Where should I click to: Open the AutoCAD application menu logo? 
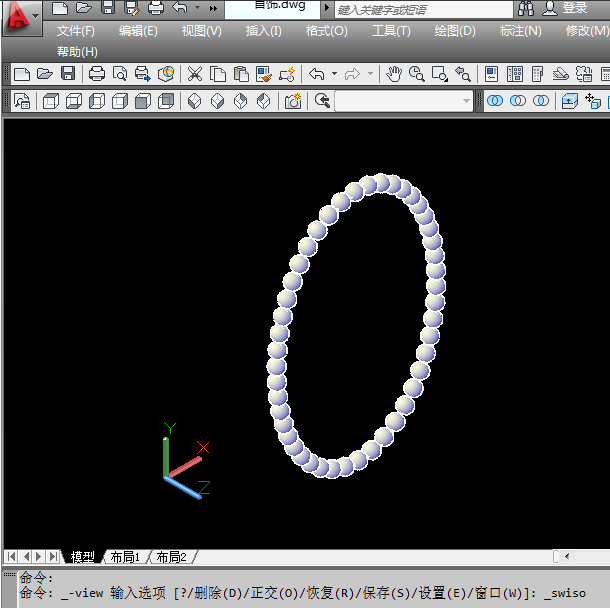(x=19, y=17)
